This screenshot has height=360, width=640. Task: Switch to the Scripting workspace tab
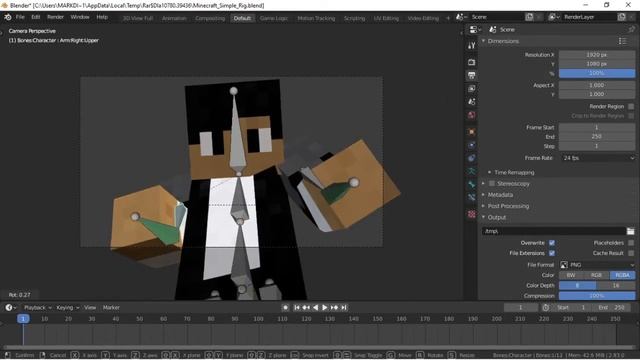click(x=354, y=18)
